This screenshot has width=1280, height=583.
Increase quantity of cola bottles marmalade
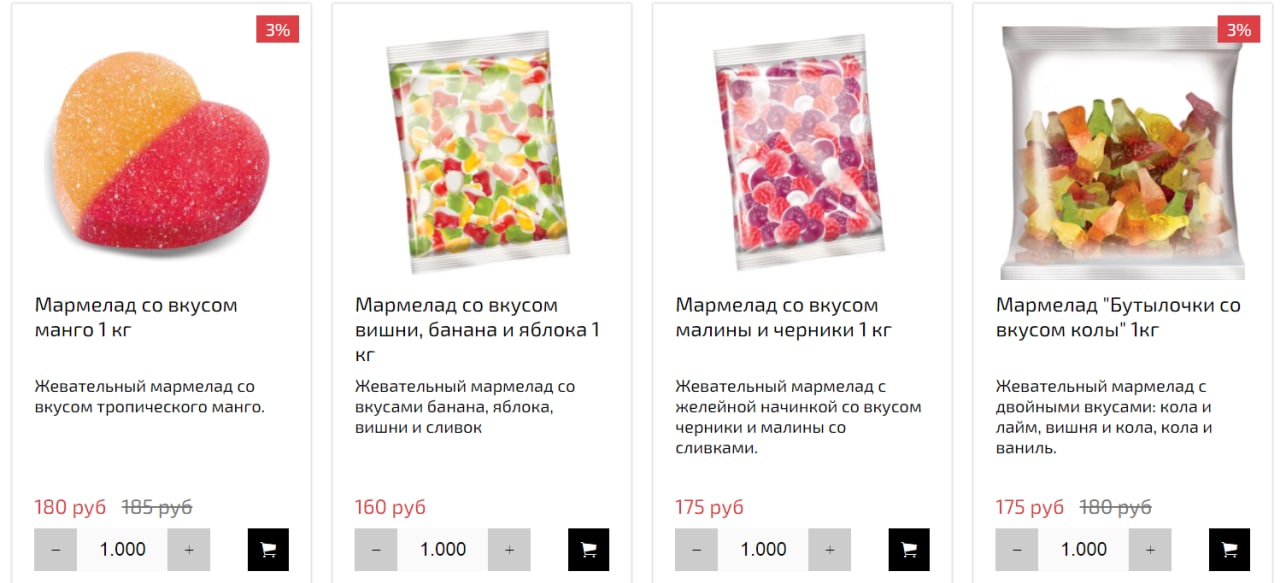coord(1150,549)
